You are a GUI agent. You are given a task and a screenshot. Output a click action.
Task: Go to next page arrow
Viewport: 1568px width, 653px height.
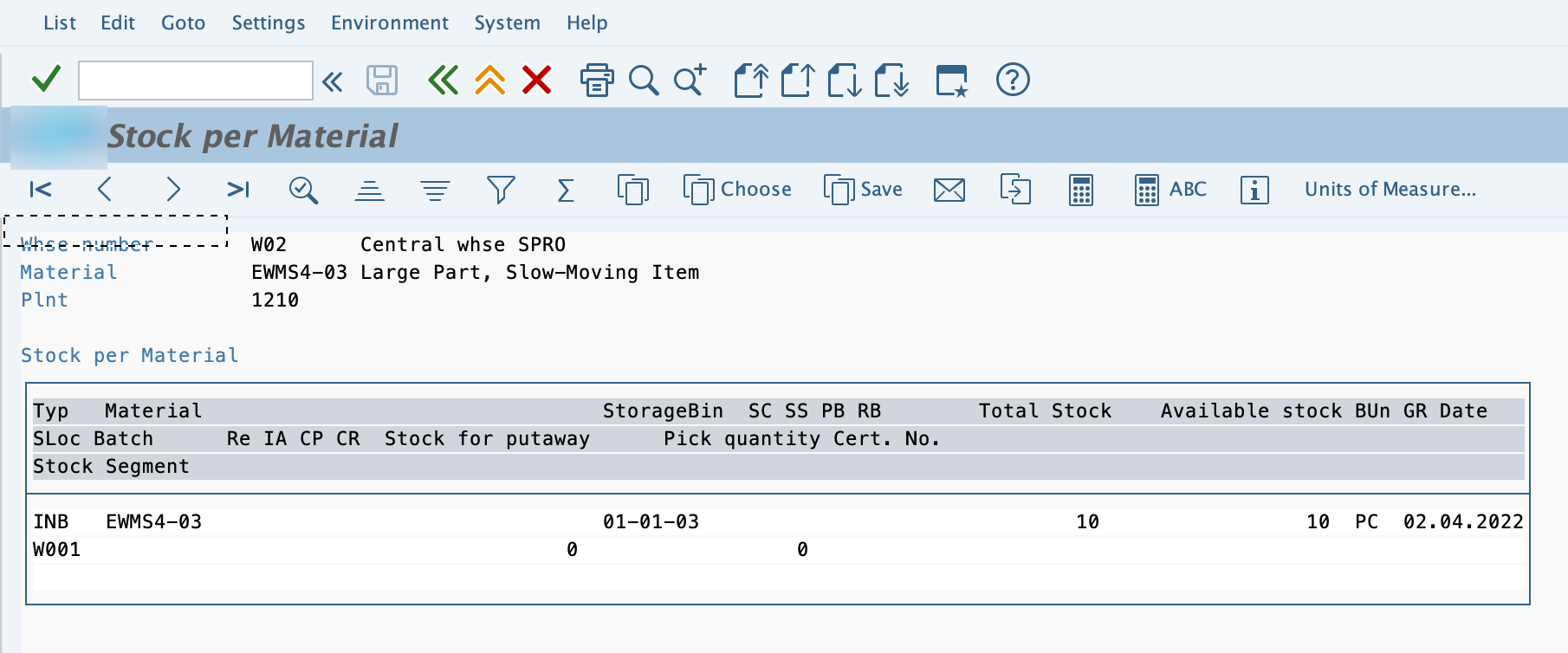(173, 190)
